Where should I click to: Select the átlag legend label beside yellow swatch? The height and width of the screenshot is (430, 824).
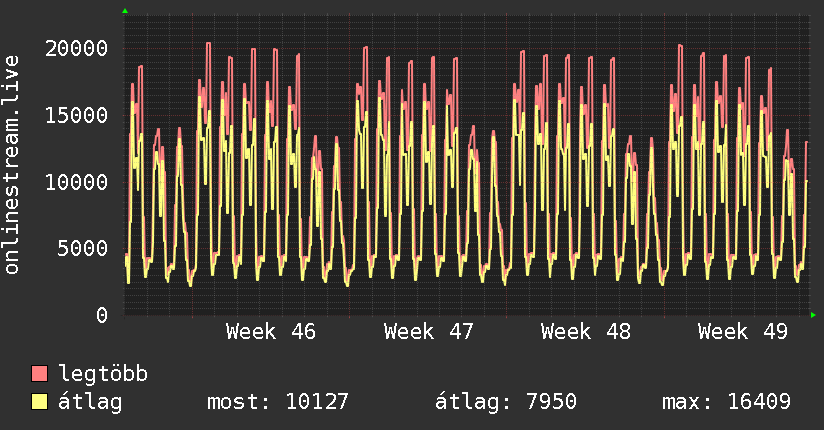click(90, 402)
